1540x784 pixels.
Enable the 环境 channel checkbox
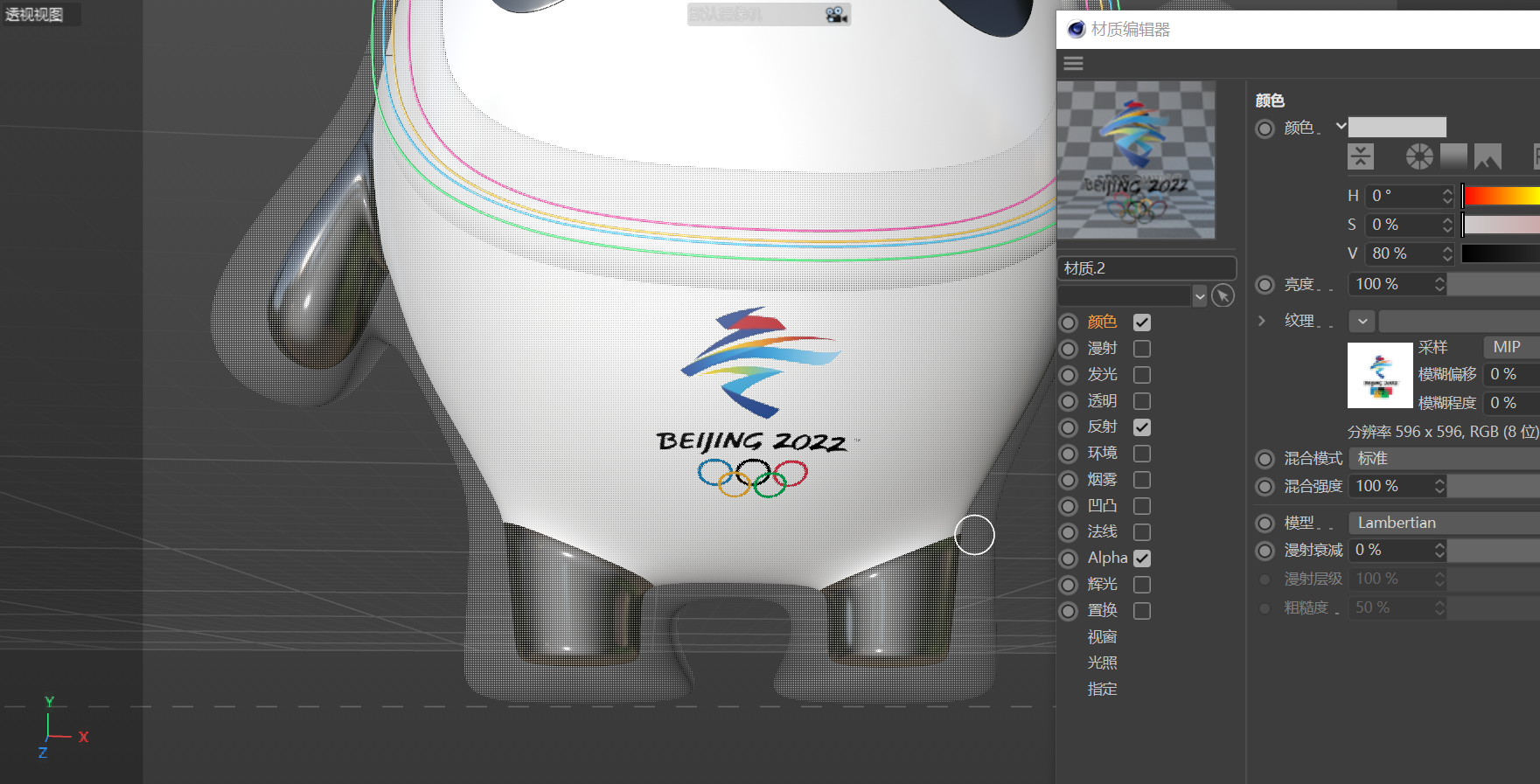pos(1142,454)
